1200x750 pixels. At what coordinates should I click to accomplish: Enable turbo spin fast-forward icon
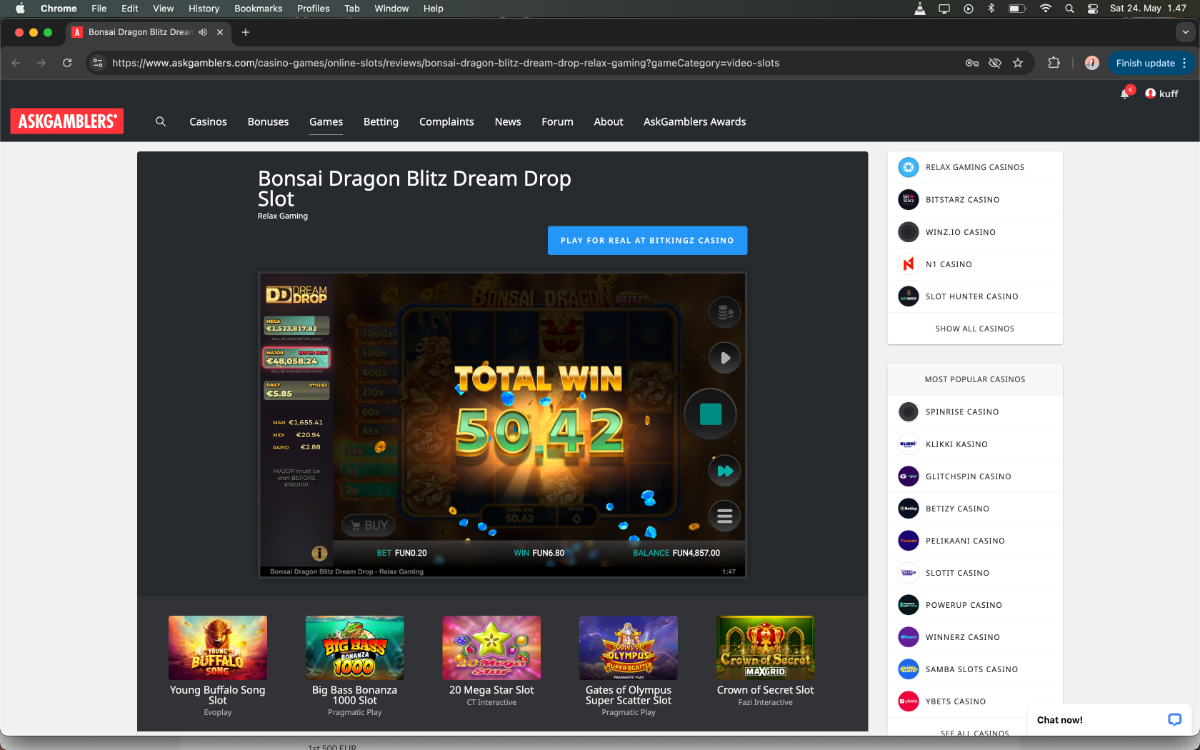[724, 471]
